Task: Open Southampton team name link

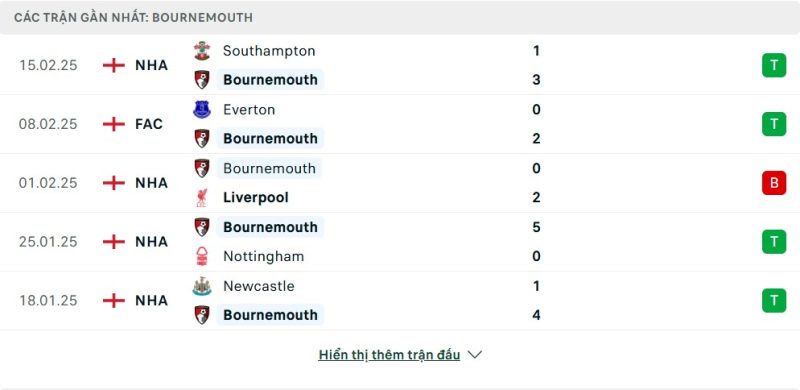Action: click(269, 51)
